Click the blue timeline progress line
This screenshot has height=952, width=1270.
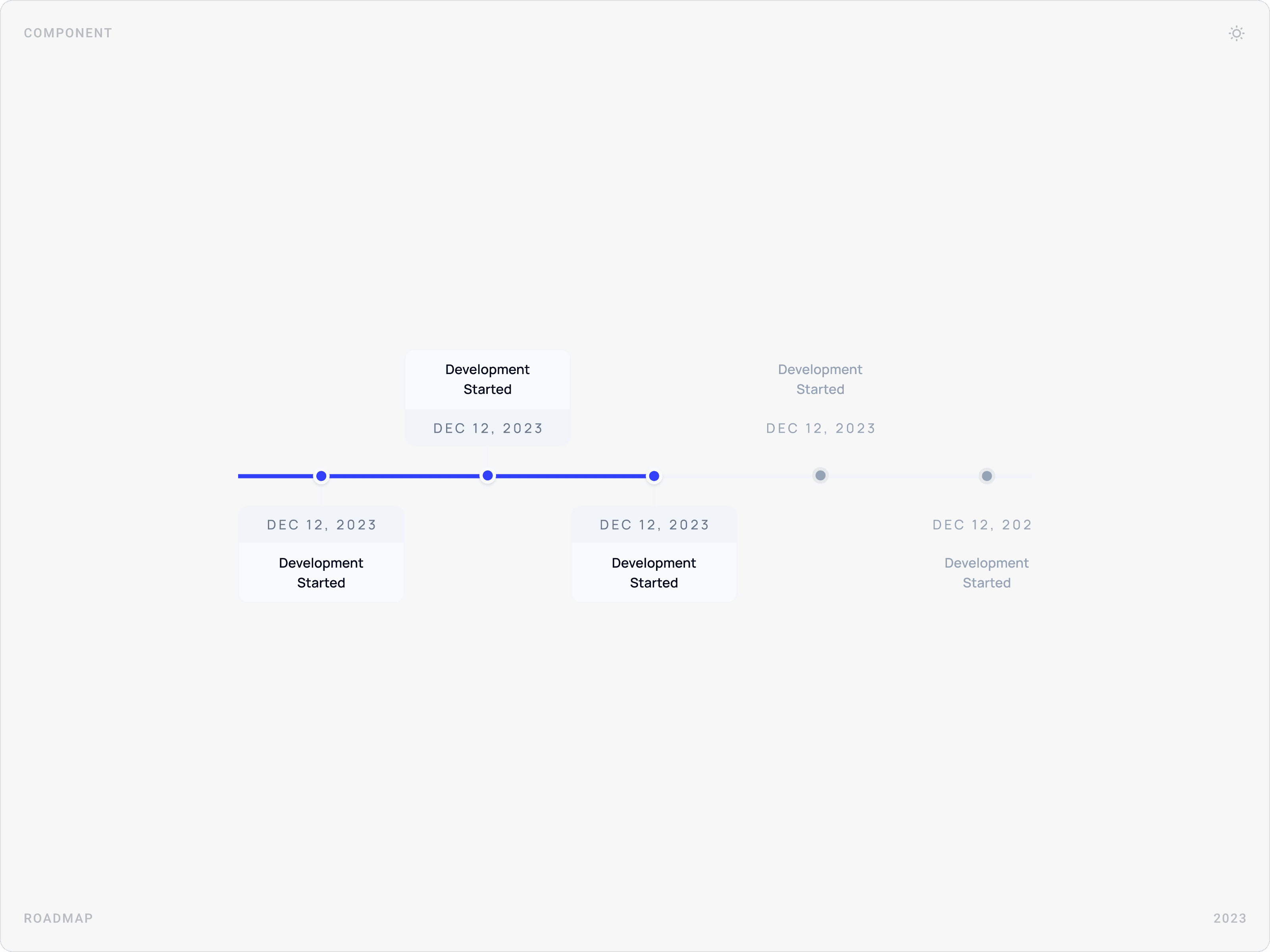pyautogui.click(x=402, y=476)
